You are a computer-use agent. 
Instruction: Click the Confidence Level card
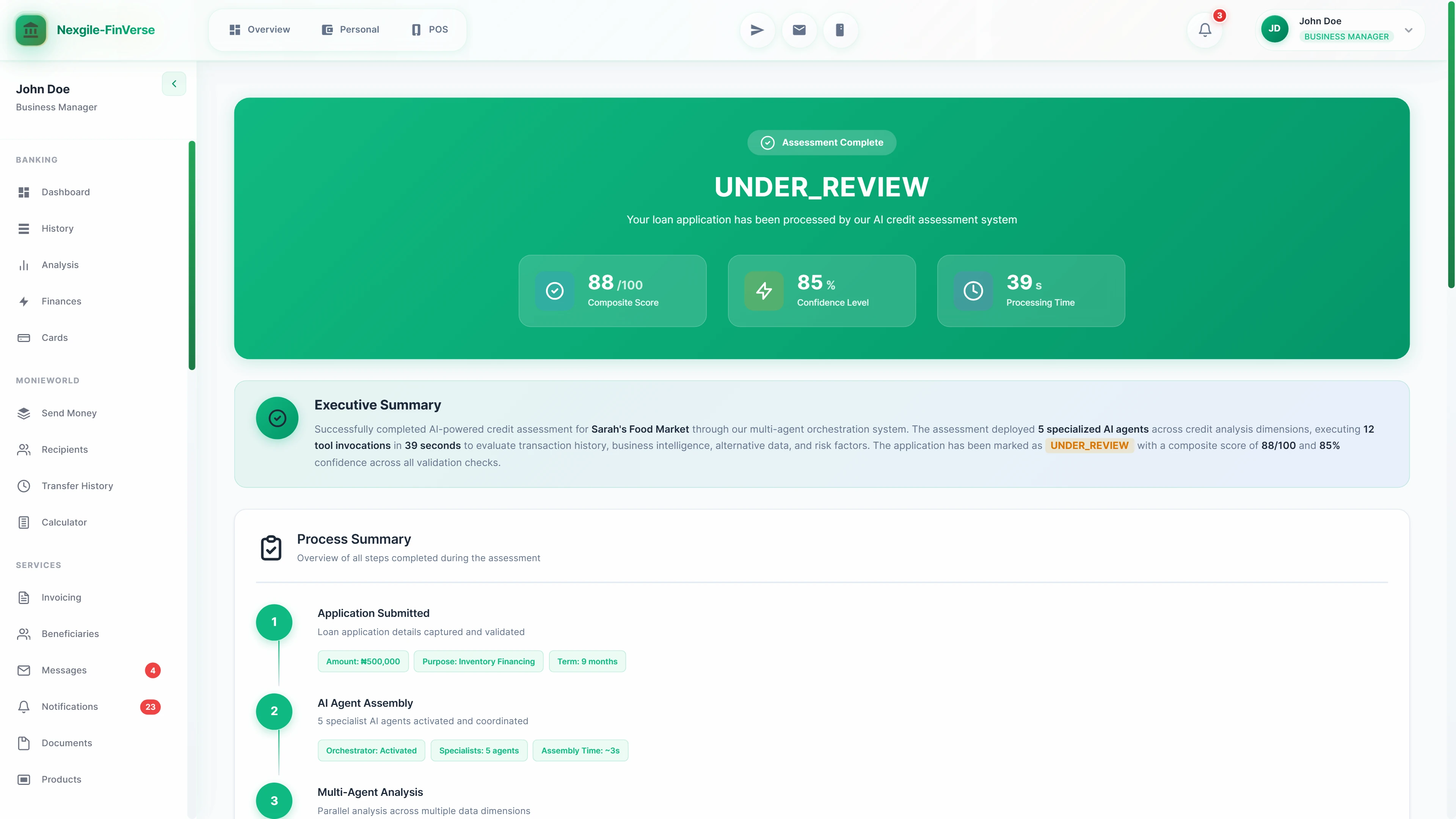821,291
